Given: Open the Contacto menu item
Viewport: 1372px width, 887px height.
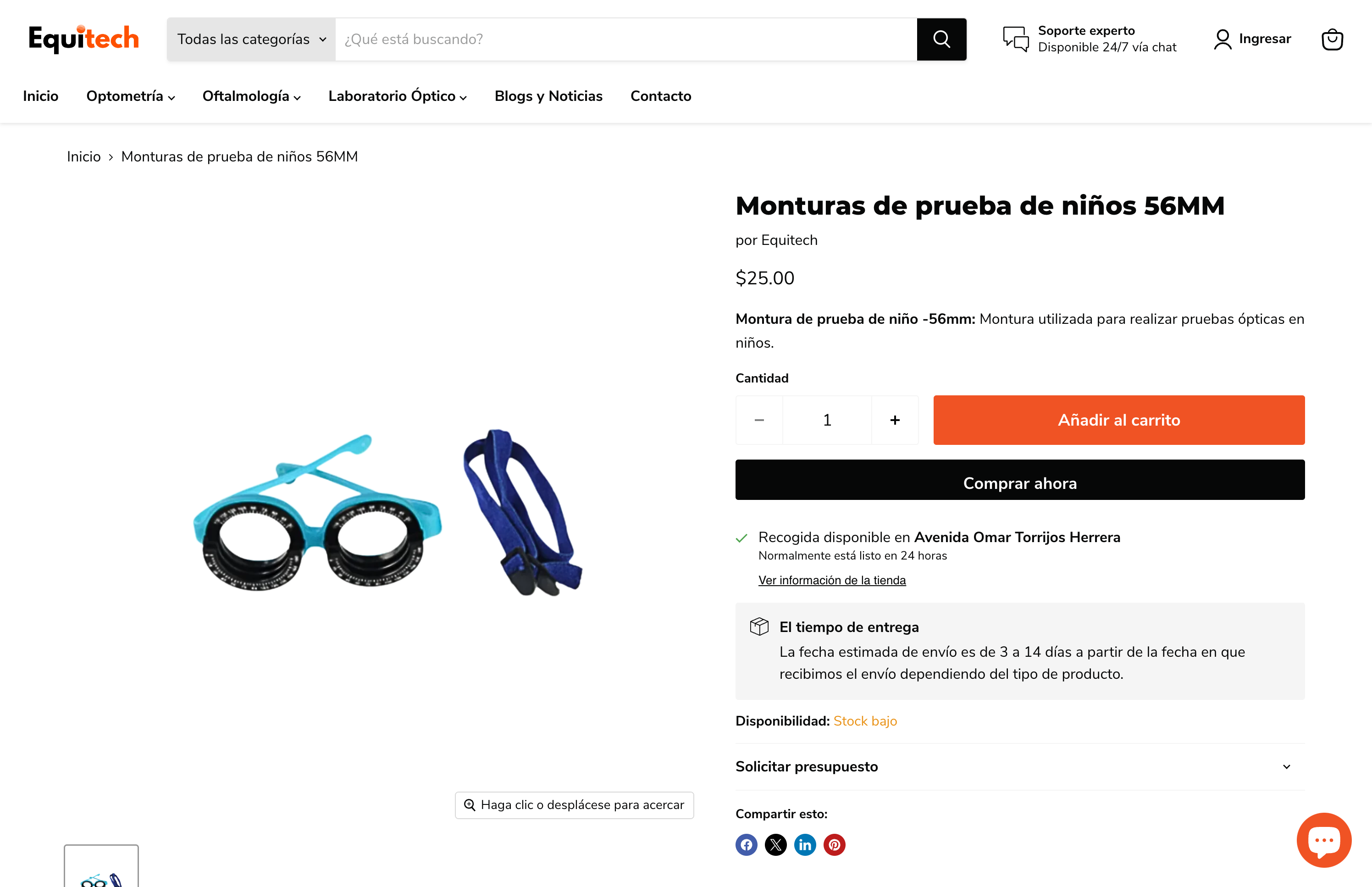Looking at the screenshot, I should point(660,96).
